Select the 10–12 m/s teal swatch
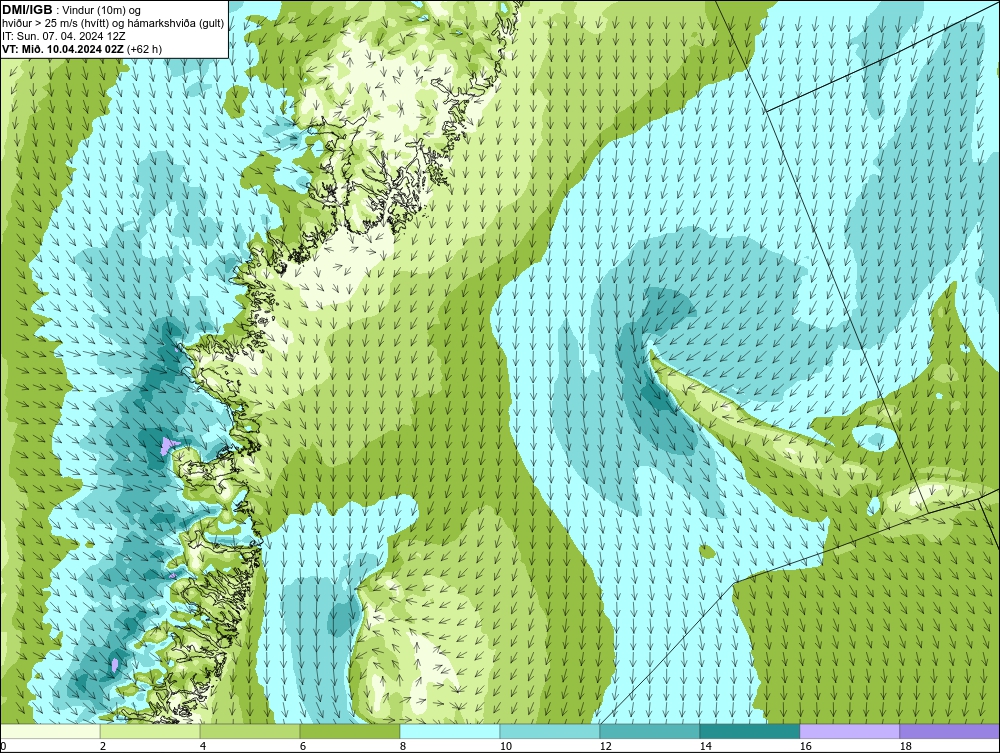 click(550, 731)
